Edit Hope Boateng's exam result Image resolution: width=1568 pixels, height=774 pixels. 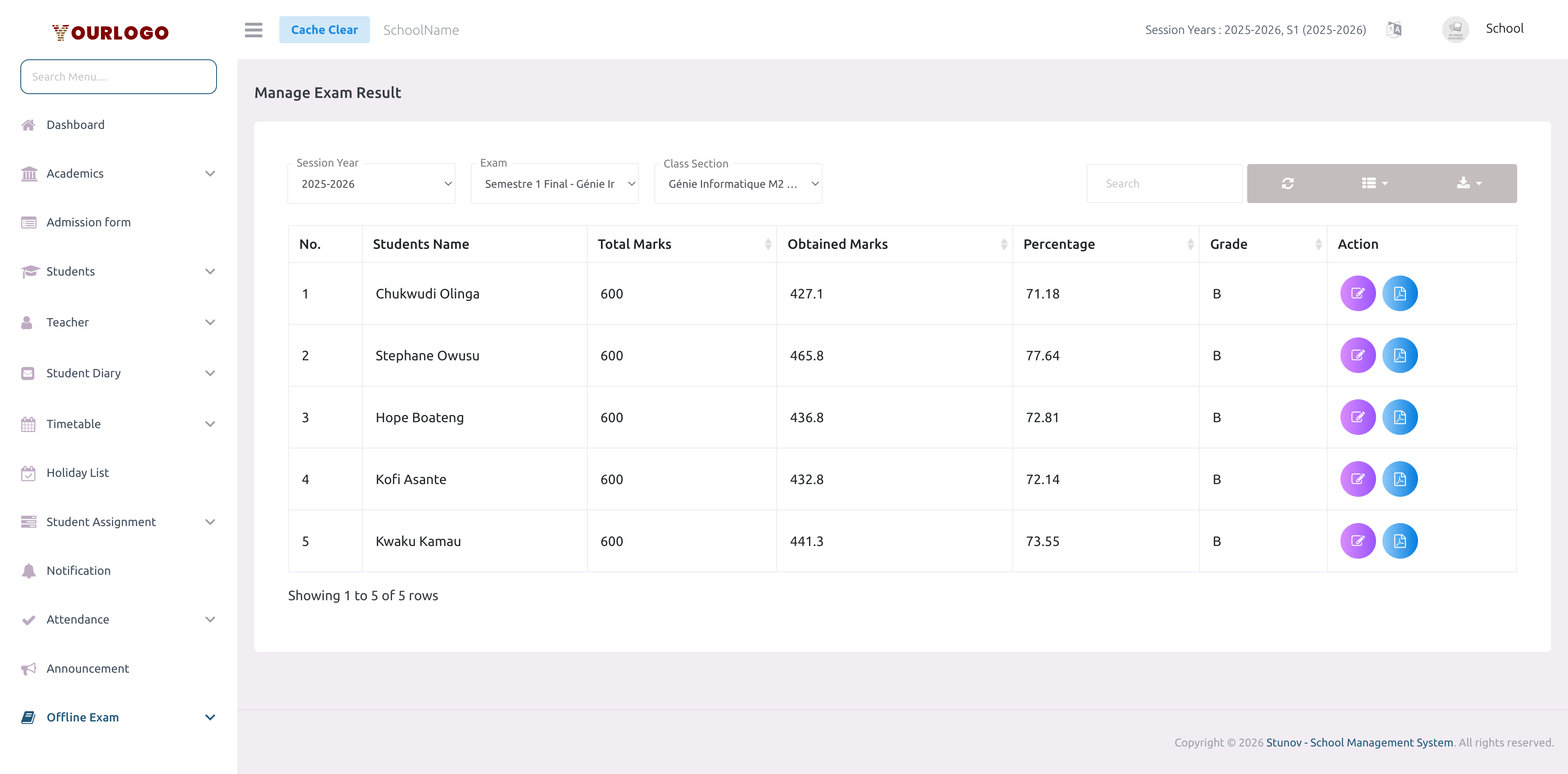point(1358,417)
